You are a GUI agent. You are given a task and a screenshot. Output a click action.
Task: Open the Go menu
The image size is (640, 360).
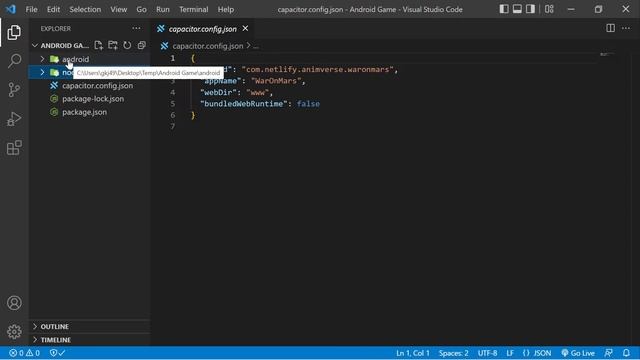[x=141, y=9]
